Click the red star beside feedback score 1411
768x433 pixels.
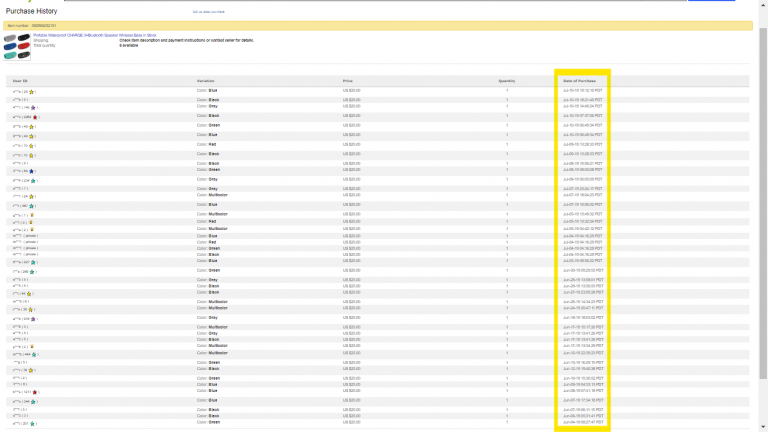pyautogui.click(x=36, y=392)
